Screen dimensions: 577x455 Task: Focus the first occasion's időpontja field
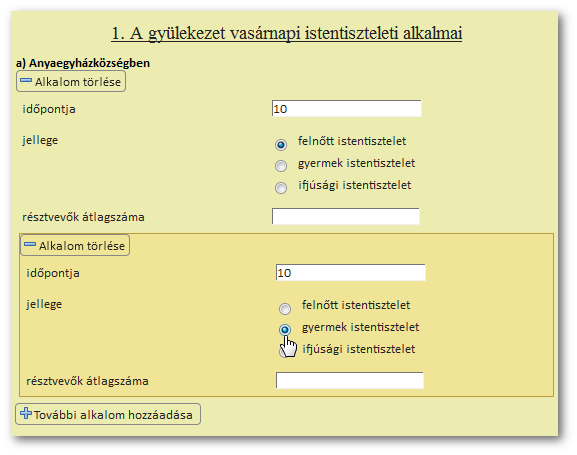347,108
